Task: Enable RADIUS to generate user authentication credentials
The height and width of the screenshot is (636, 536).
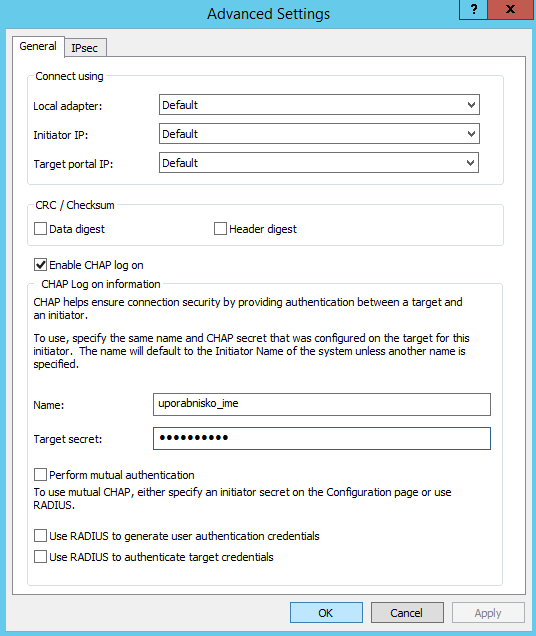Action: pyautogui.click(x=40, y=536)
